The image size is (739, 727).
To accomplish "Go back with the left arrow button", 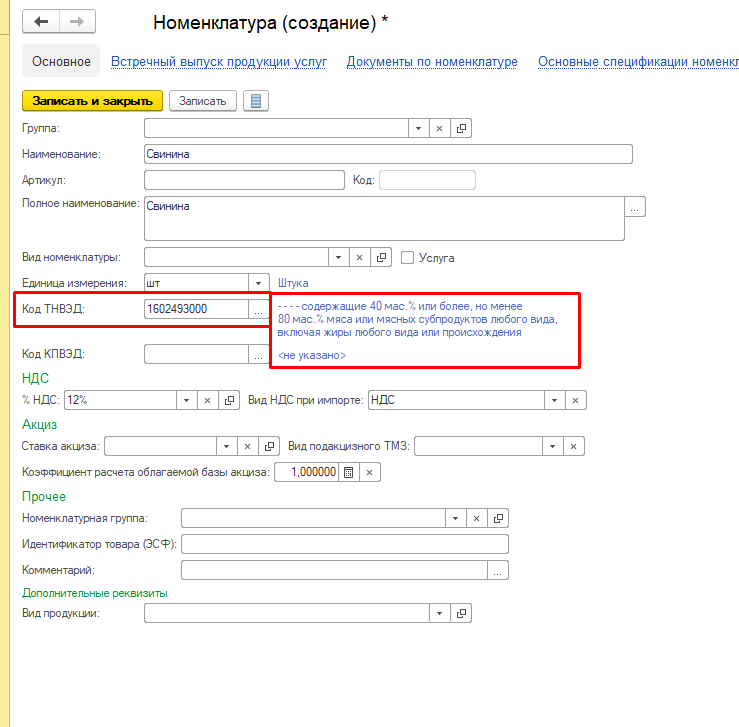I will (x=41, y=22).
